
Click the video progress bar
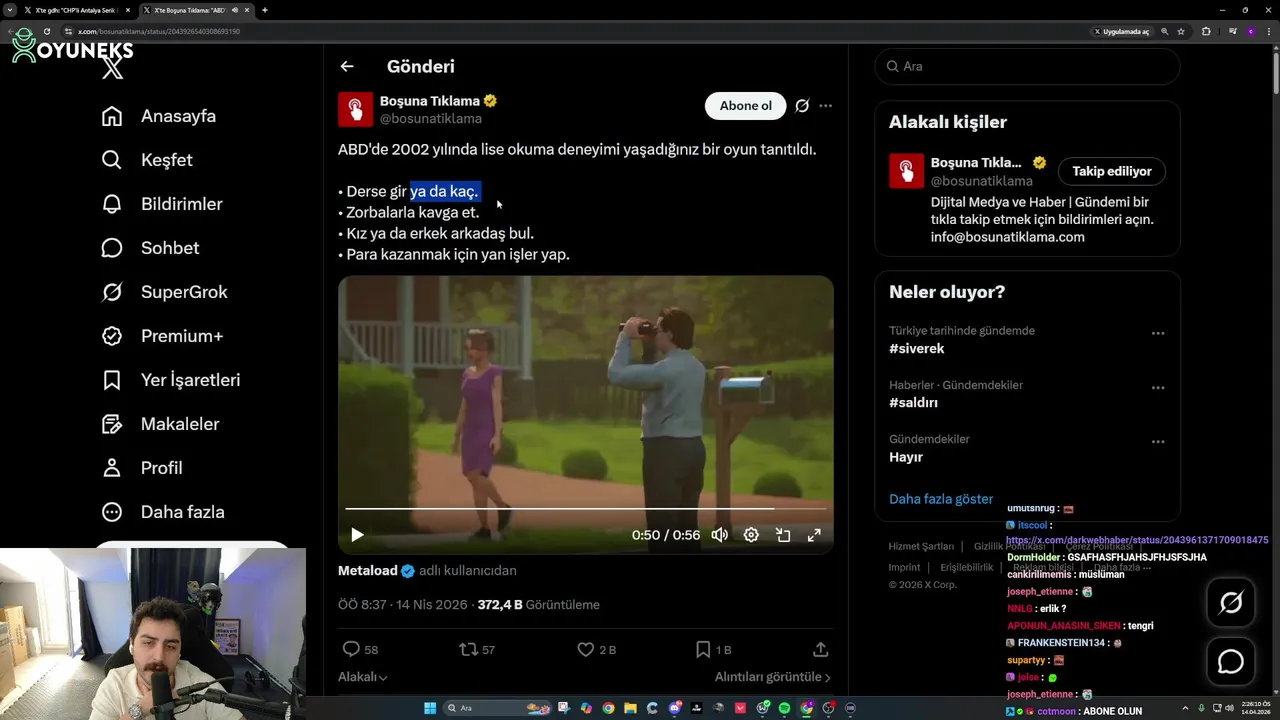click(586, 509)
